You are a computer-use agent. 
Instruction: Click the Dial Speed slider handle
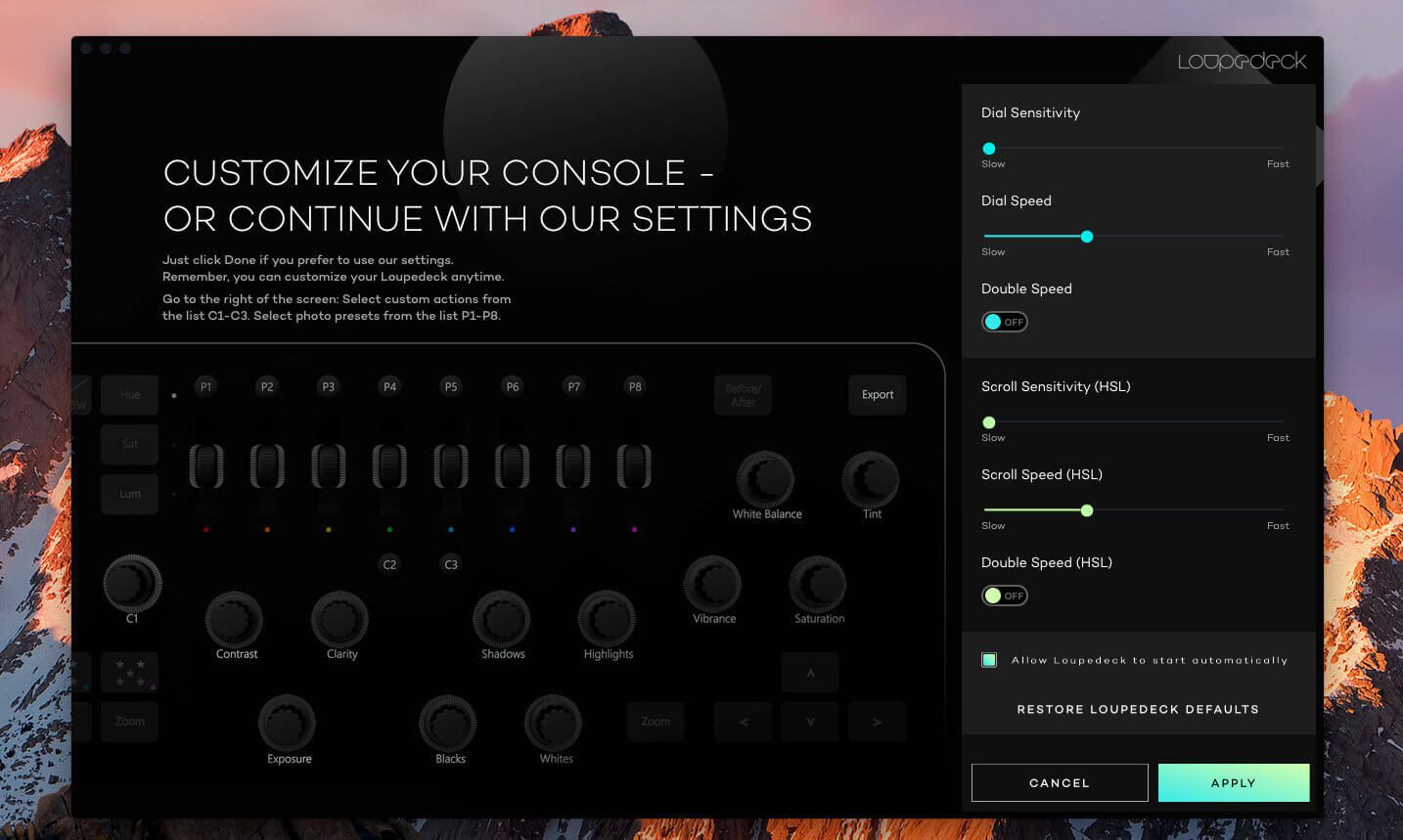click(x=1087, y=237)
